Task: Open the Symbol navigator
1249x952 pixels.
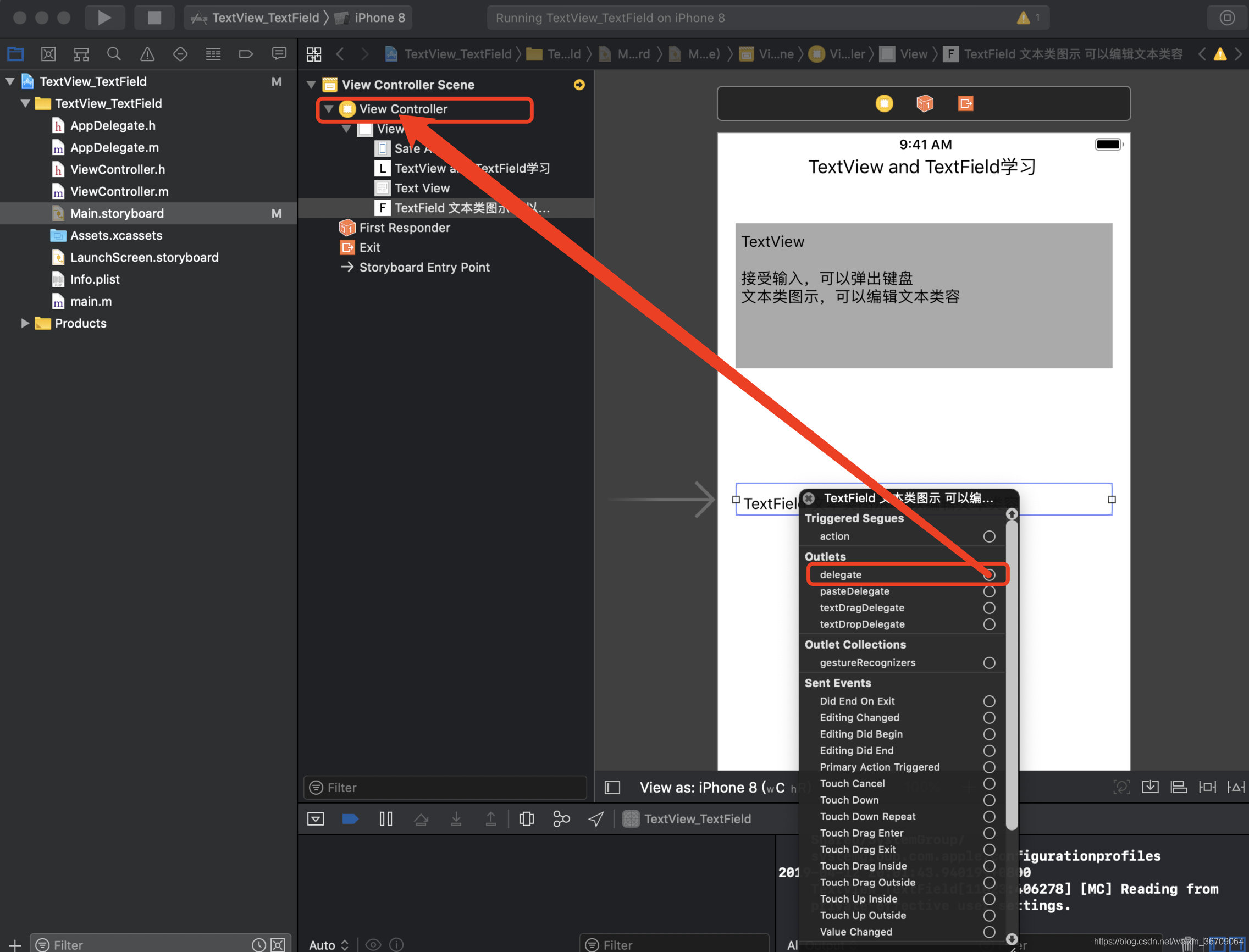Action: tap(81, 54)
